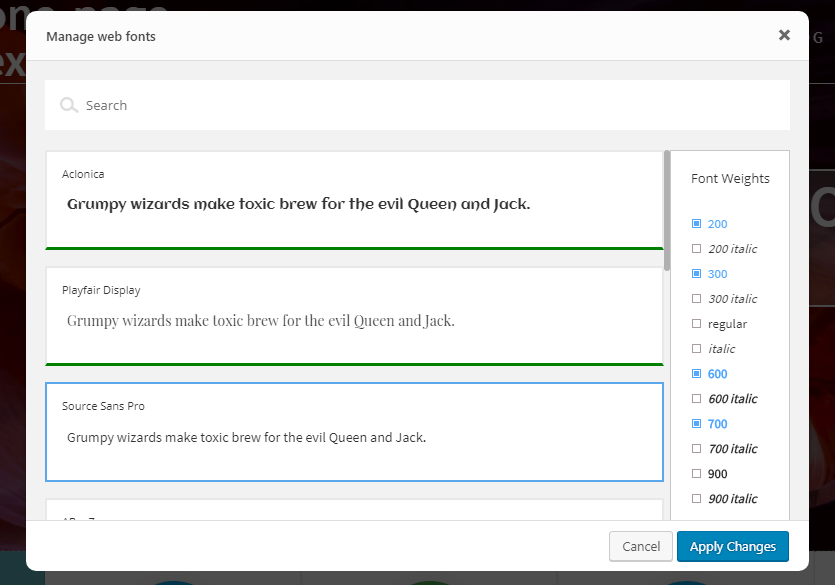Enable the 900 italic font weight
835x585 pixels.
coord(696,499)
